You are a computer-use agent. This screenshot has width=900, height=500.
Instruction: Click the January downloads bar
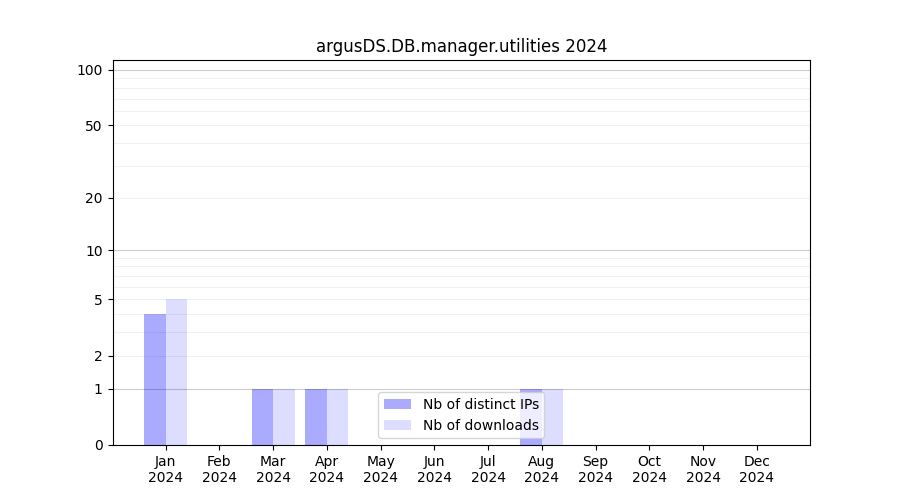(176, 372)
